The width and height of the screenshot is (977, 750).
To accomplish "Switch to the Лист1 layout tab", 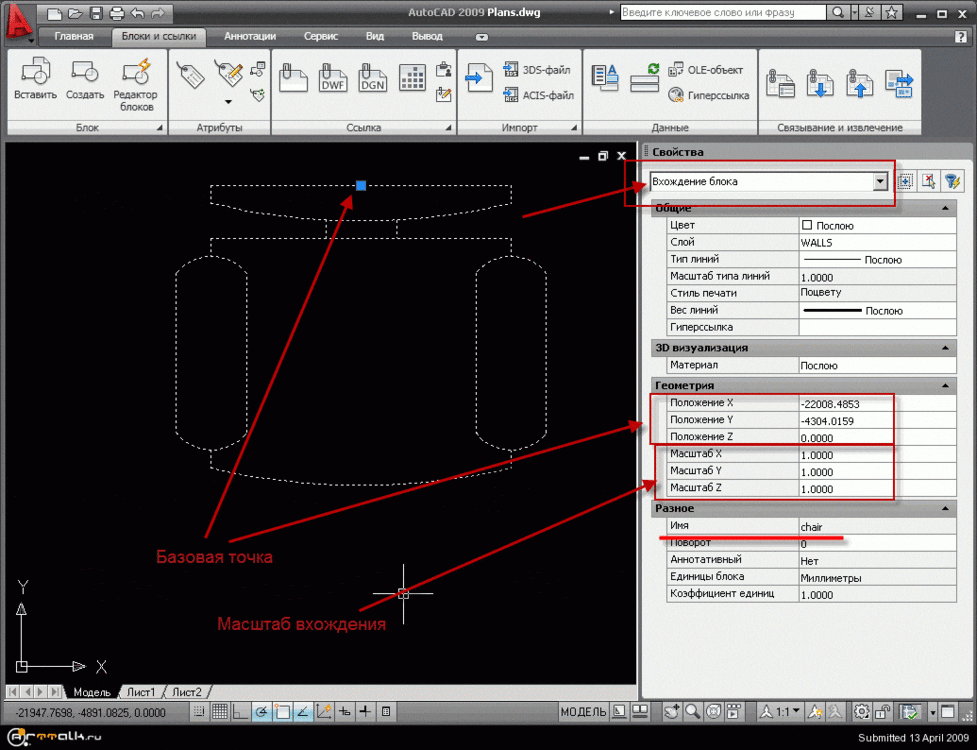I will 140,692.
